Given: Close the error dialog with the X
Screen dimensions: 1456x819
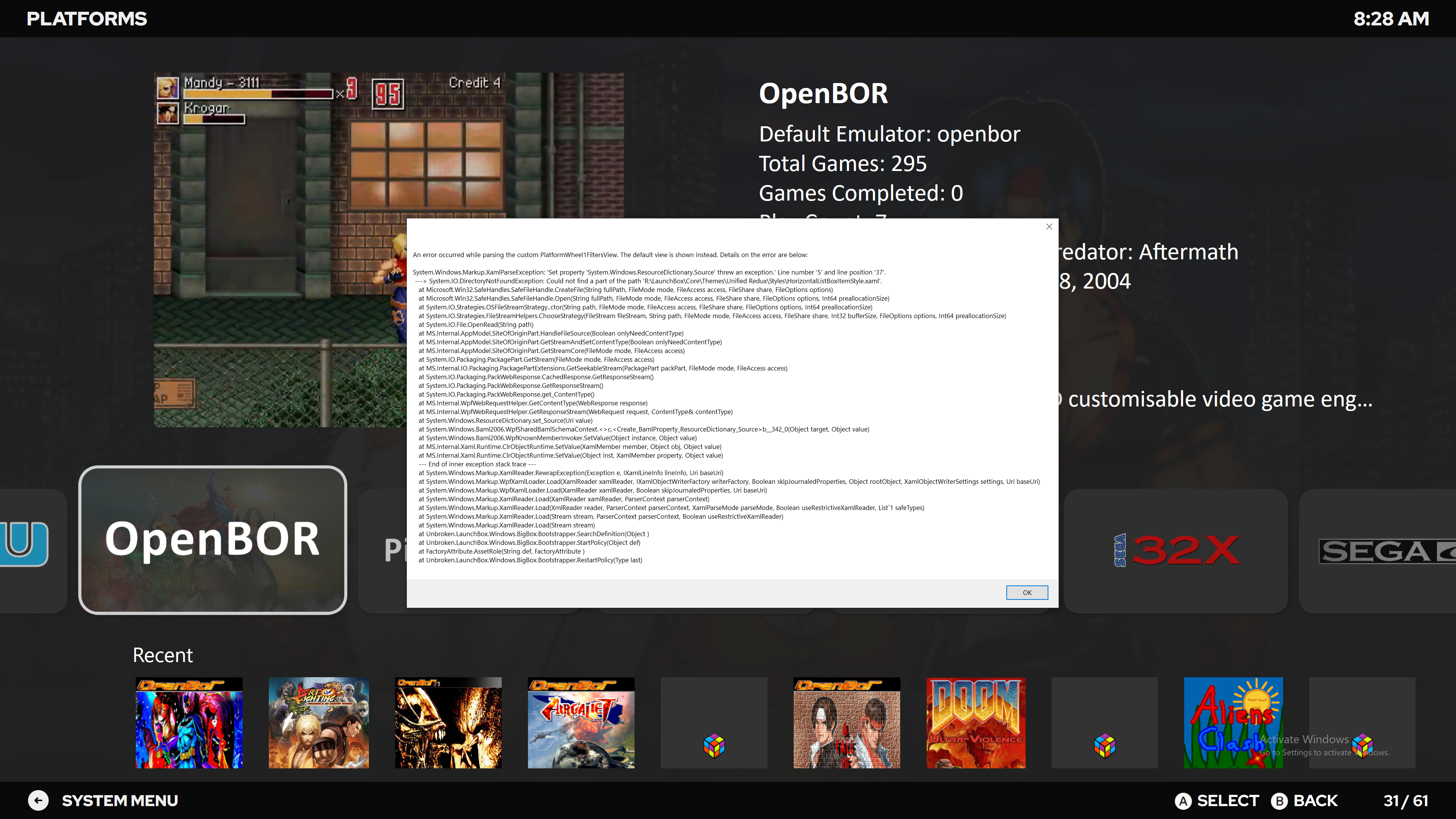Looking at the screenshot, I should [1049, 227].
